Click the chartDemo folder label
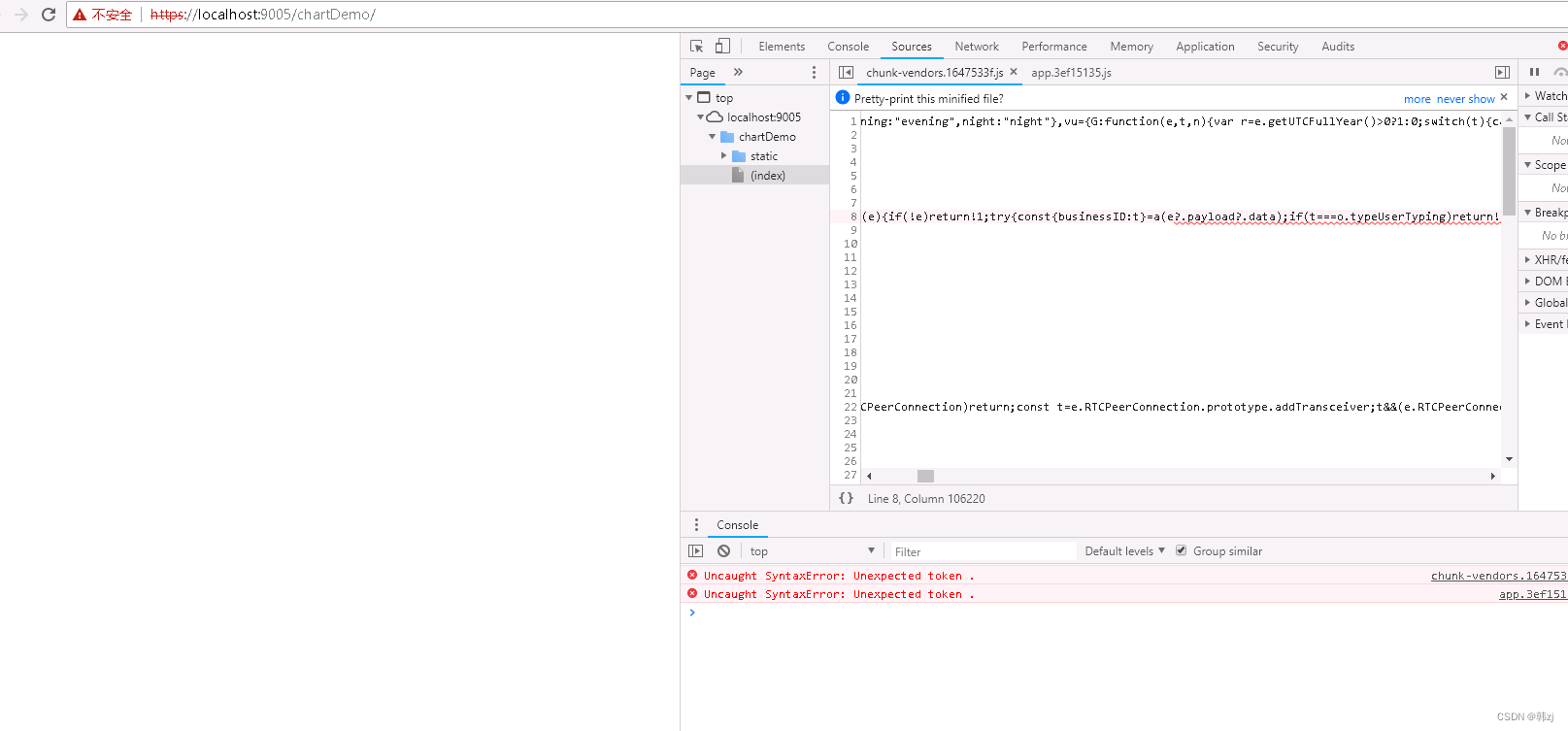This screenshot has width=1568, height=731. [x=767, y=137]
